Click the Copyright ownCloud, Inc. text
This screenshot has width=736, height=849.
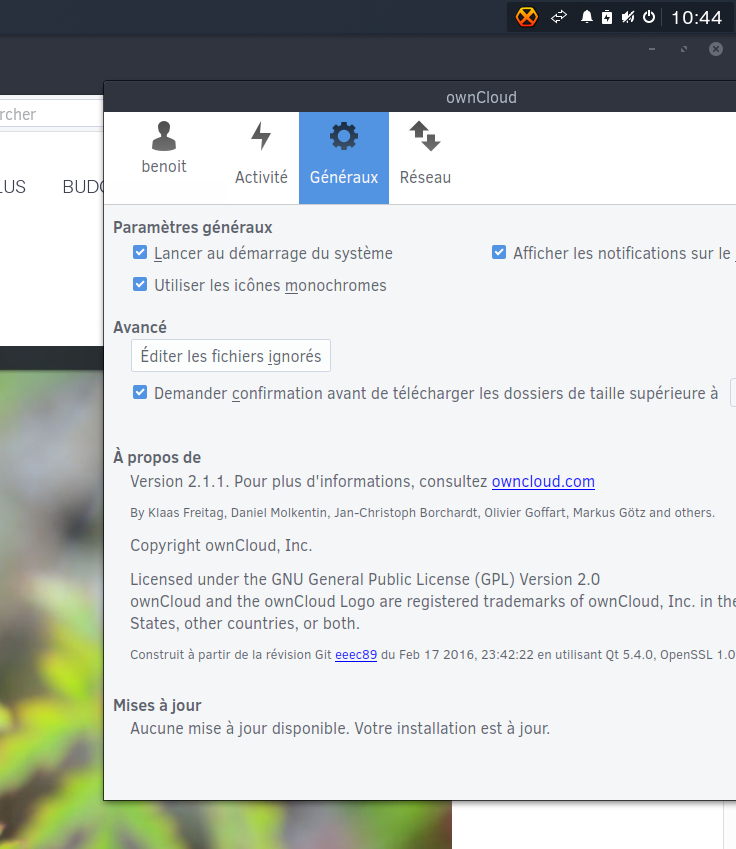(x=221, y=545)
